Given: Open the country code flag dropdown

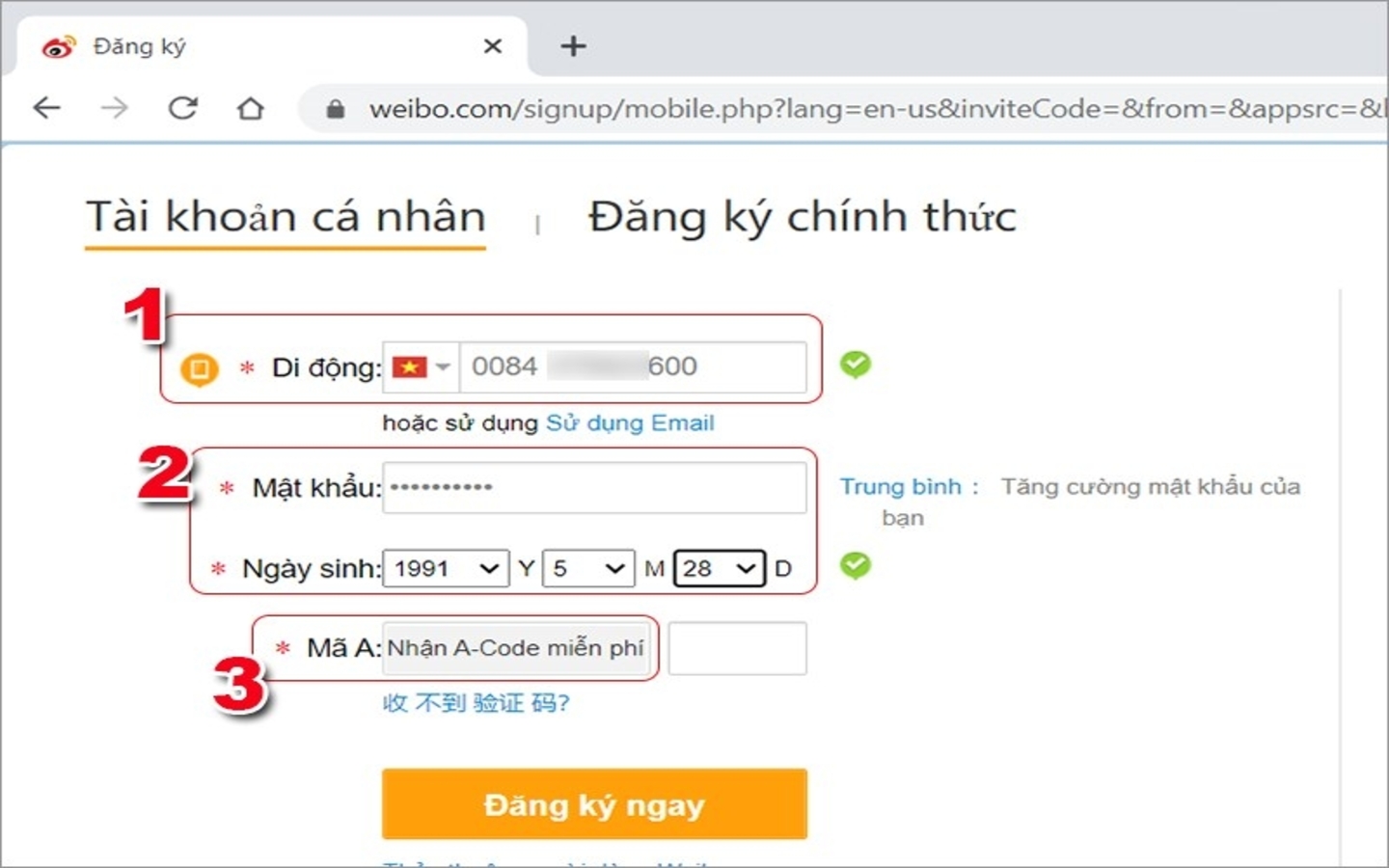Looking at the screenshot, I should tap(422, 366).
